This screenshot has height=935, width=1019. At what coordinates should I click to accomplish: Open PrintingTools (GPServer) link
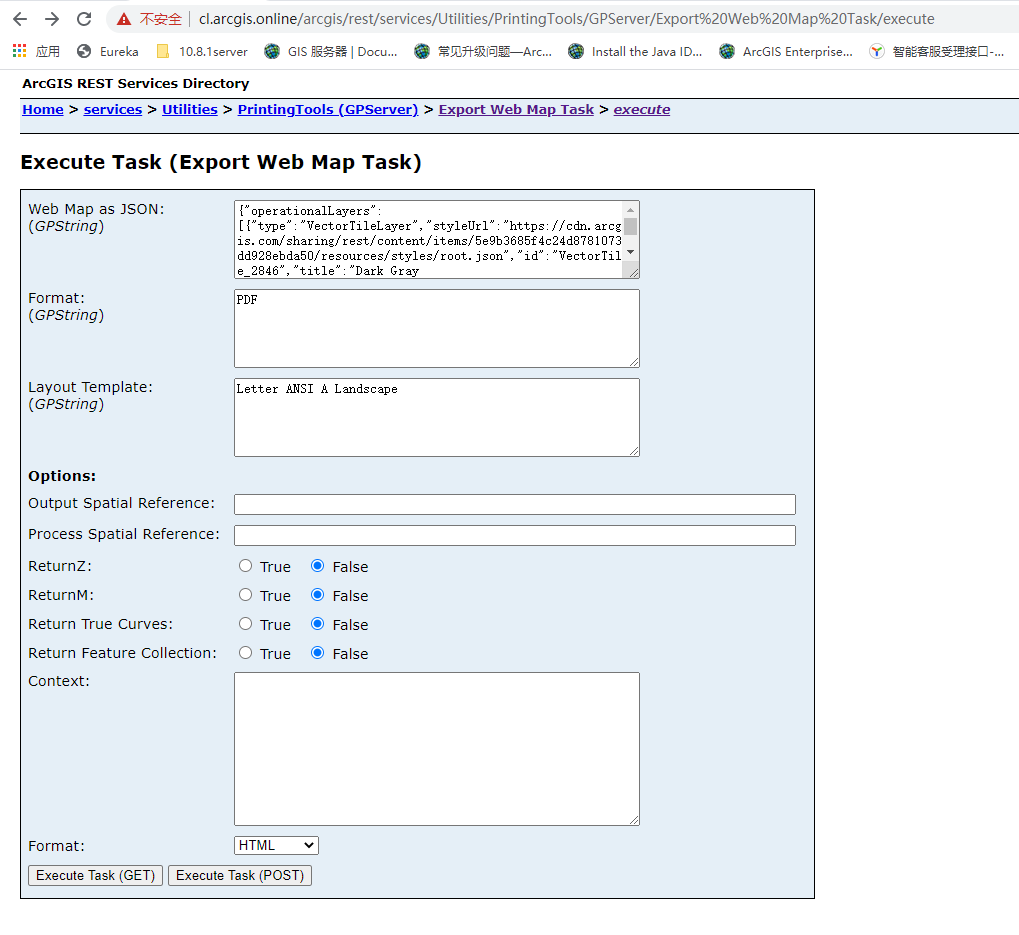(x=328, y=109)
